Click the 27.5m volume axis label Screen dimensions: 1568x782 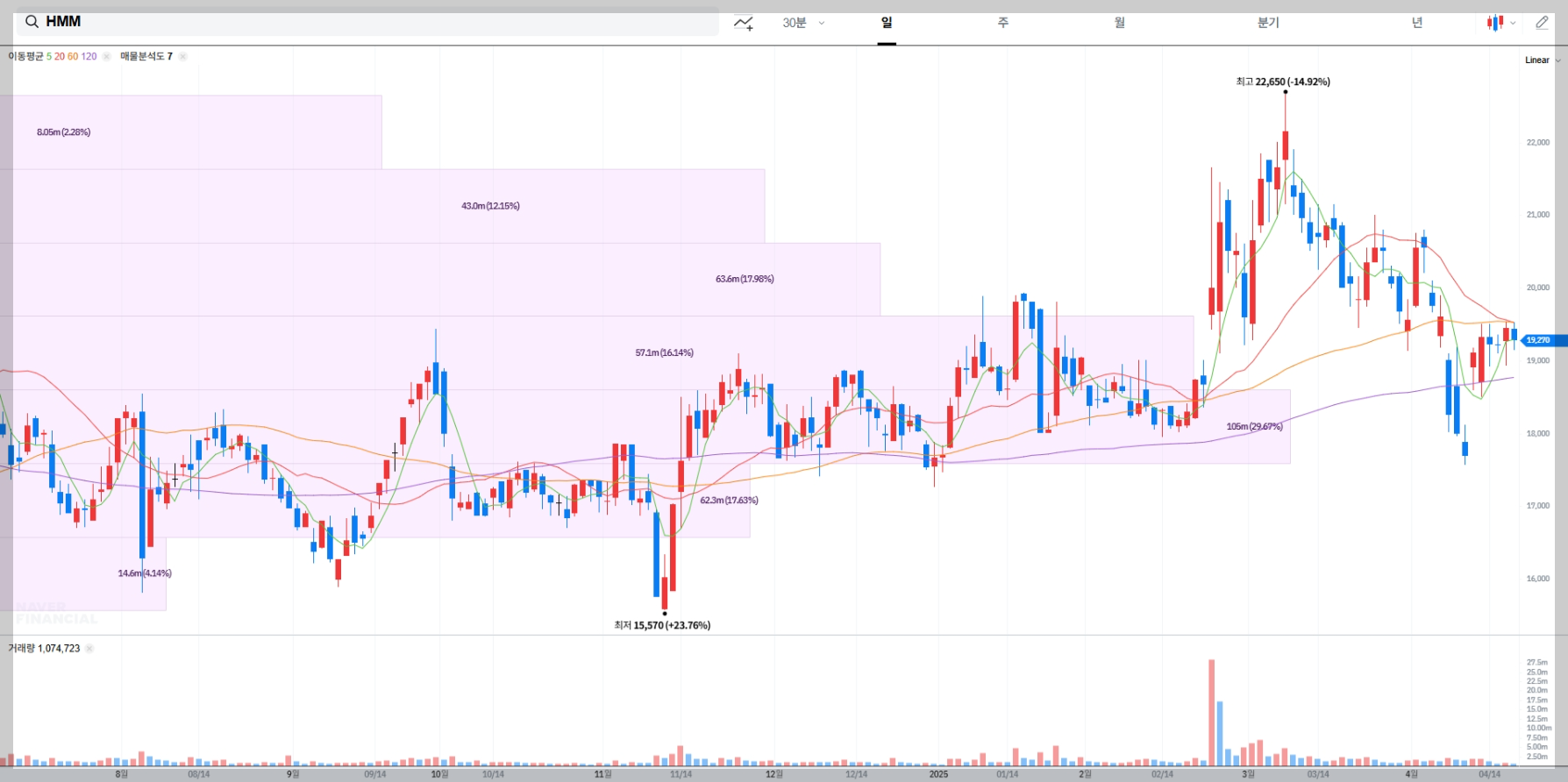pos(1536,663)
